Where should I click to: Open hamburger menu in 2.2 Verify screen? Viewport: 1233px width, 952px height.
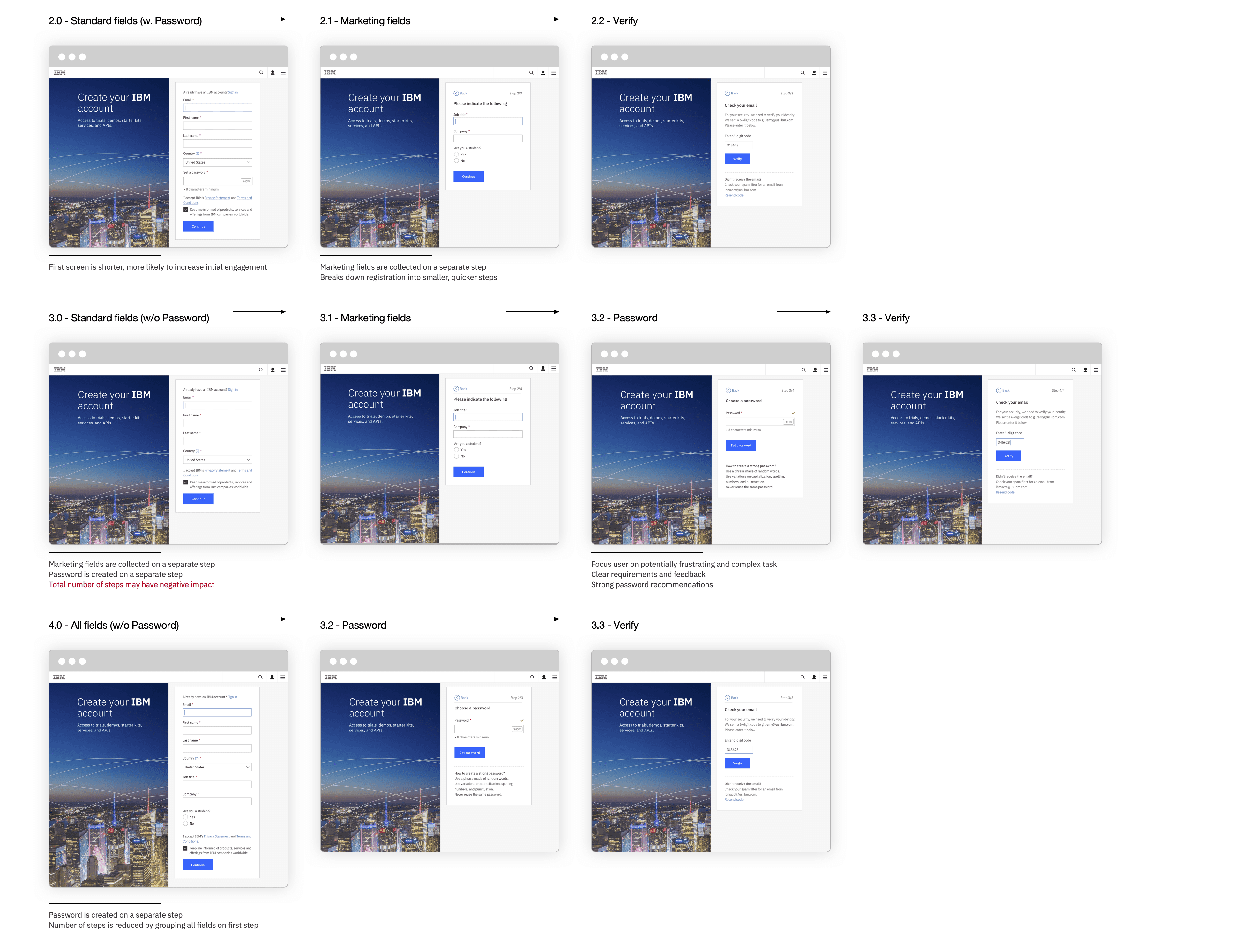(x=825, y=73)
